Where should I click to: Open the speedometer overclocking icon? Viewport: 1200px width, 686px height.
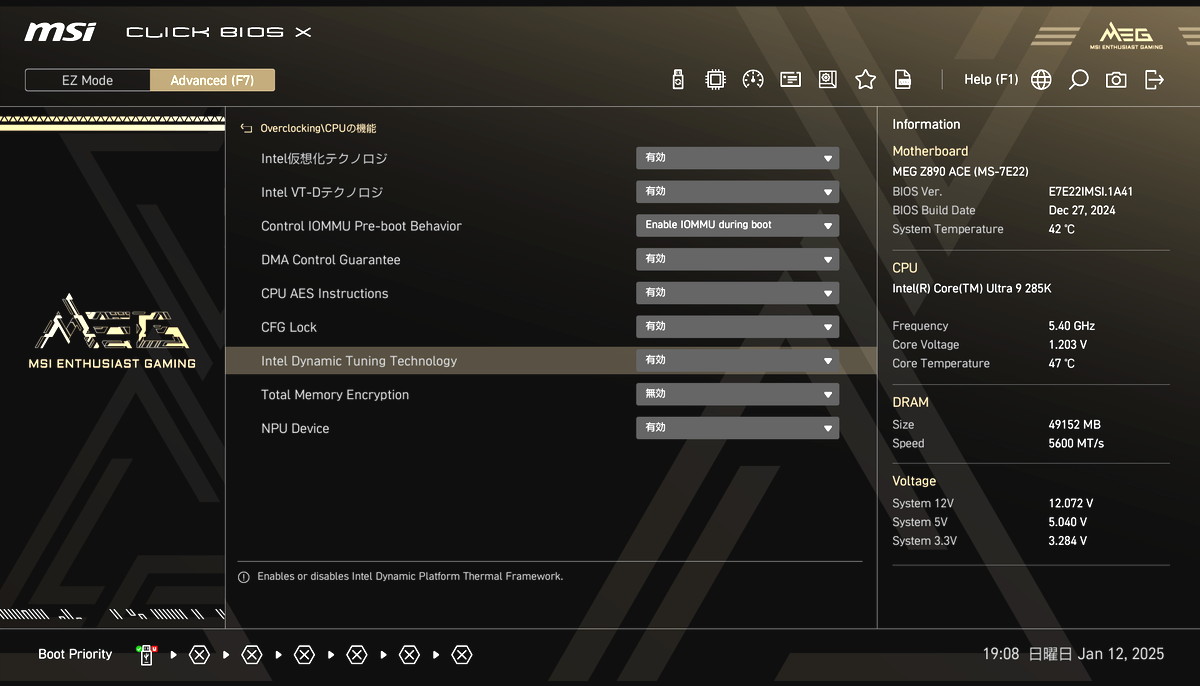click(x=753, y=80)
